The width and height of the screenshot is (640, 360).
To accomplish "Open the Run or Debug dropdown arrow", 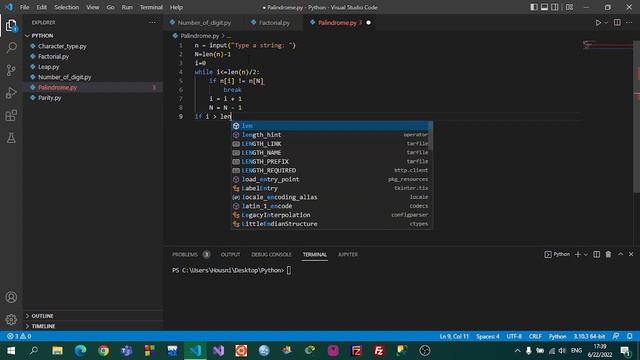I will (606, 23).
